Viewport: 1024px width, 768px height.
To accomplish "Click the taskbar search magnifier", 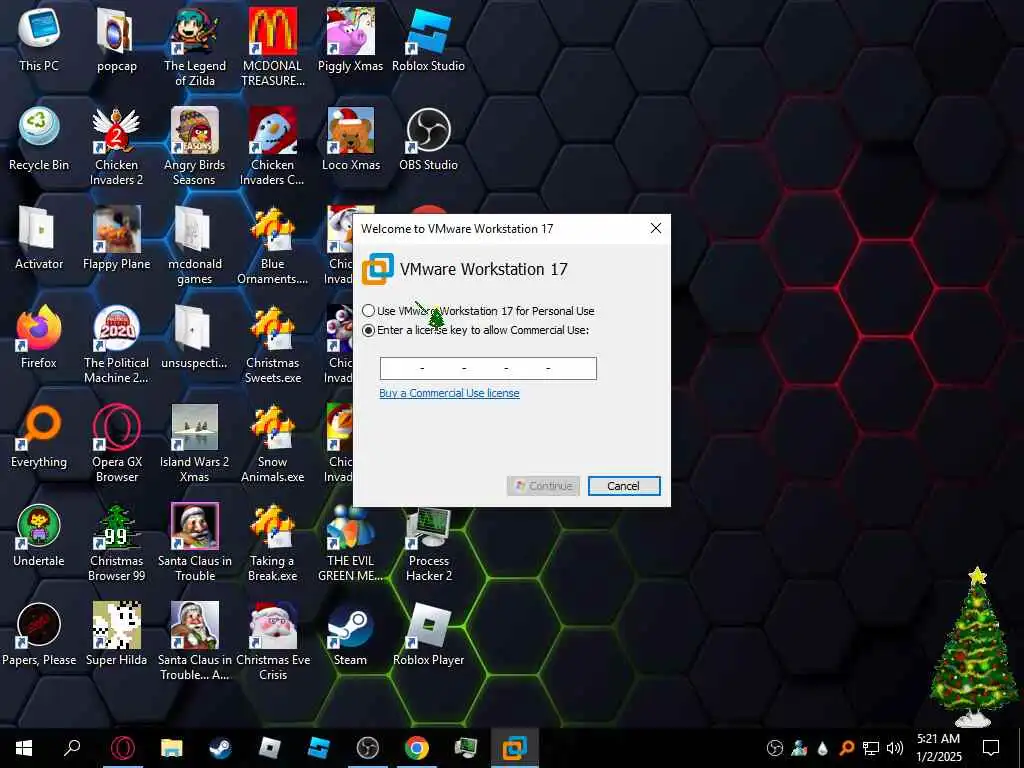I will pyautogui.click(x=72, y=748).
